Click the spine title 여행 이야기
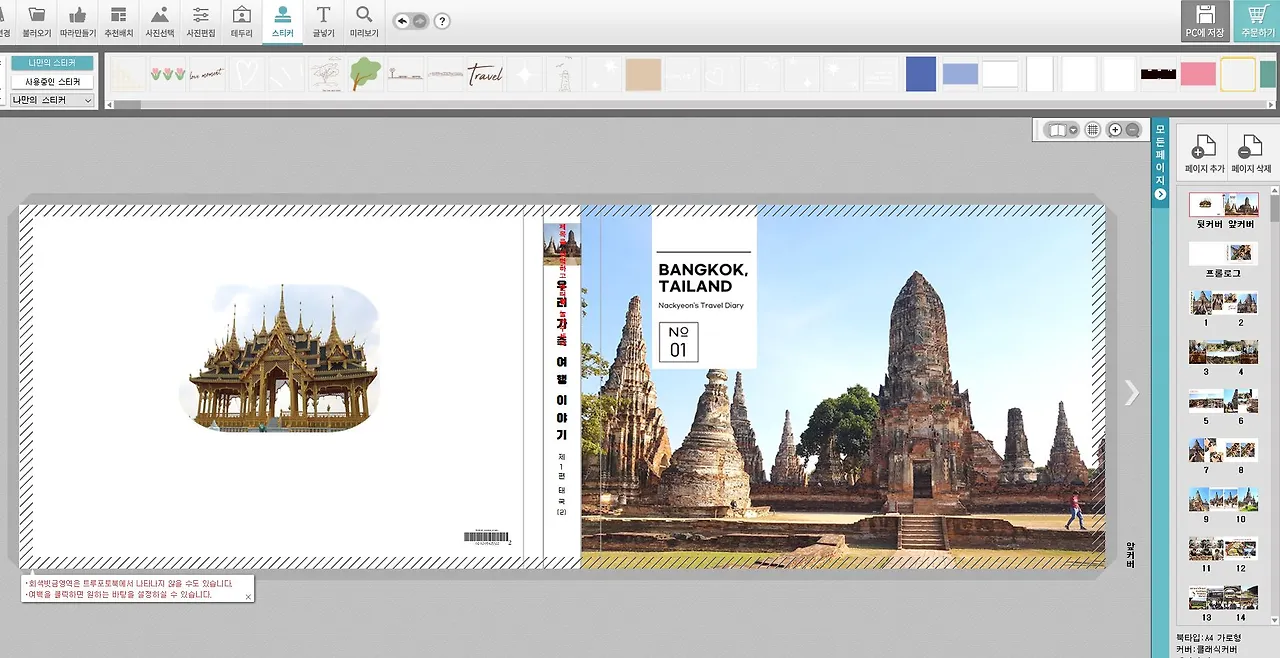This screenshot has height=658, width=1280. 561,398
